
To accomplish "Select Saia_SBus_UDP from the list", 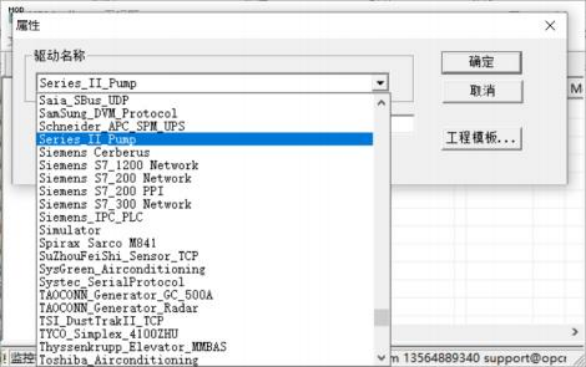I will click(x=206, y=100).
